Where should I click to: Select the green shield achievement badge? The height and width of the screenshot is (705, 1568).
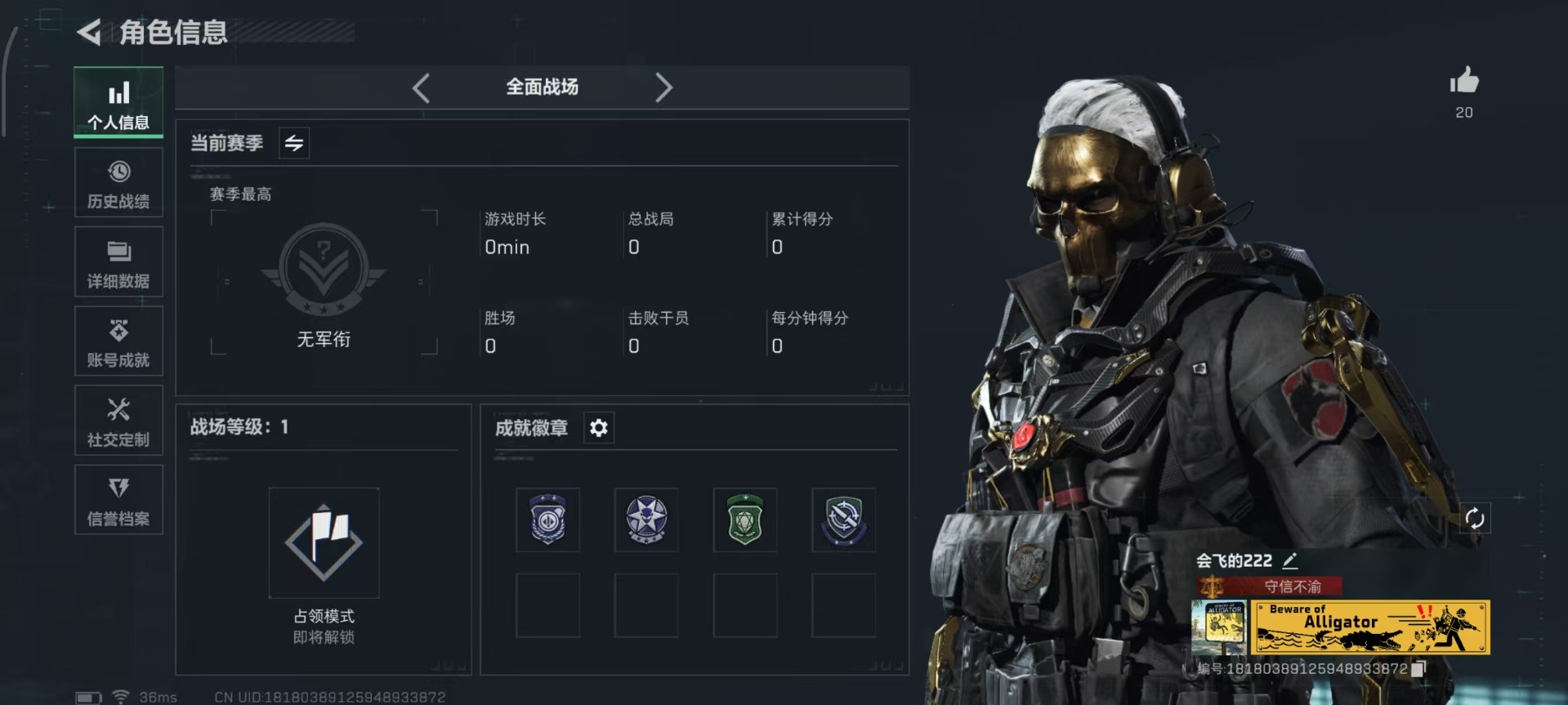(x=745, y=520)
